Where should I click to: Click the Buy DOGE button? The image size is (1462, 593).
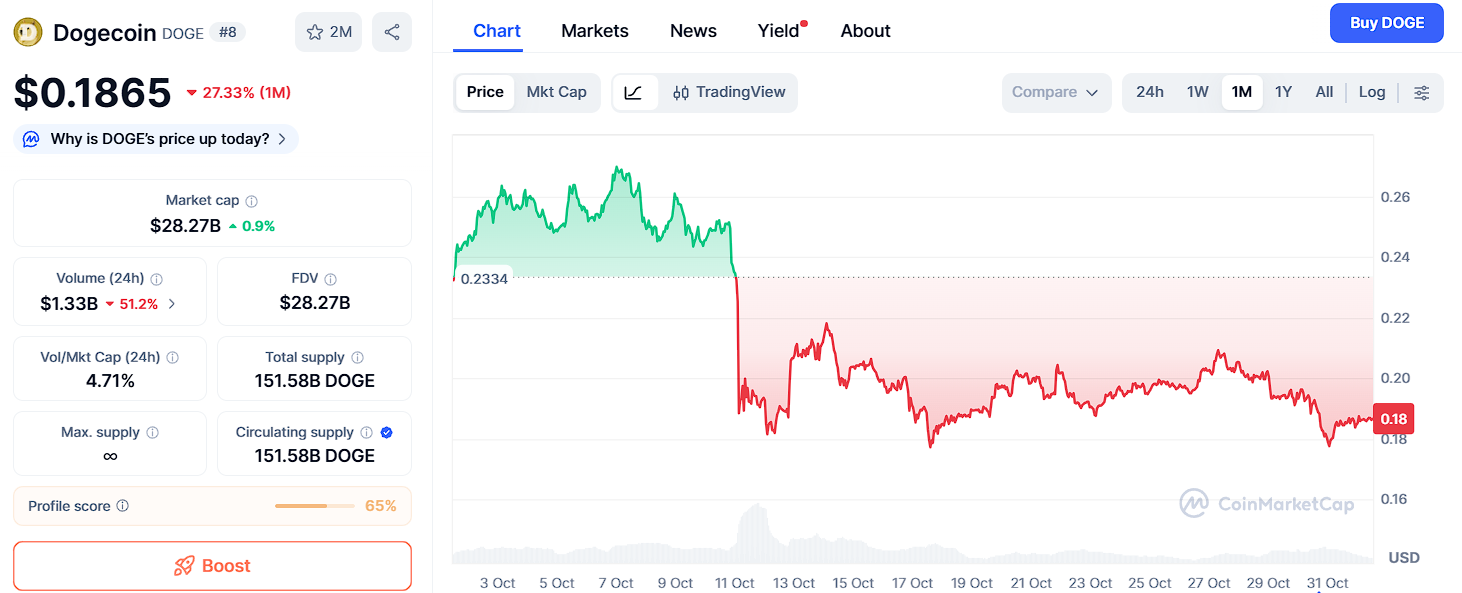coord(1387,23)
